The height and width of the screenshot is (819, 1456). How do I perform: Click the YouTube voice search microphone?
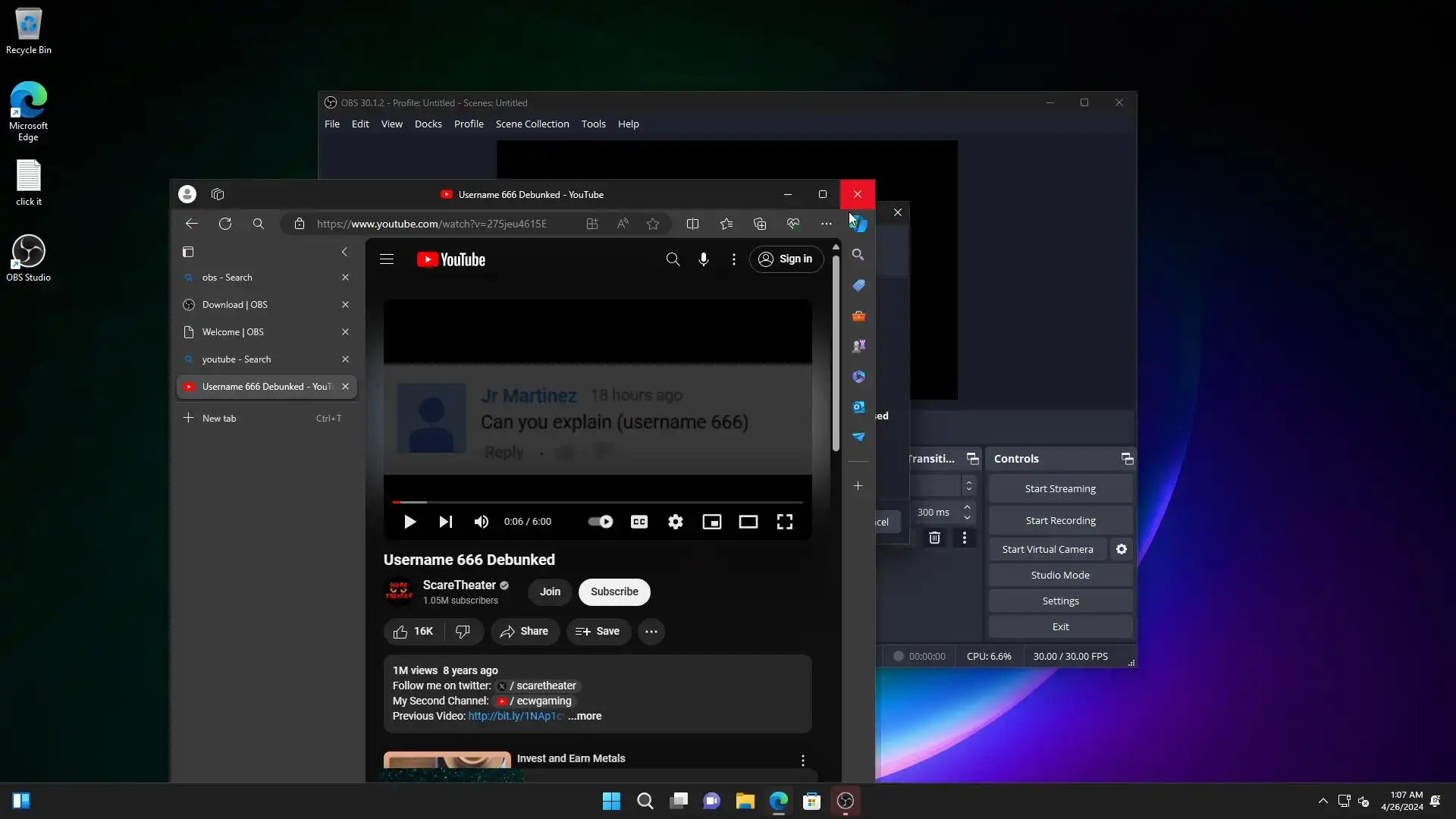(x=703, y=259)
